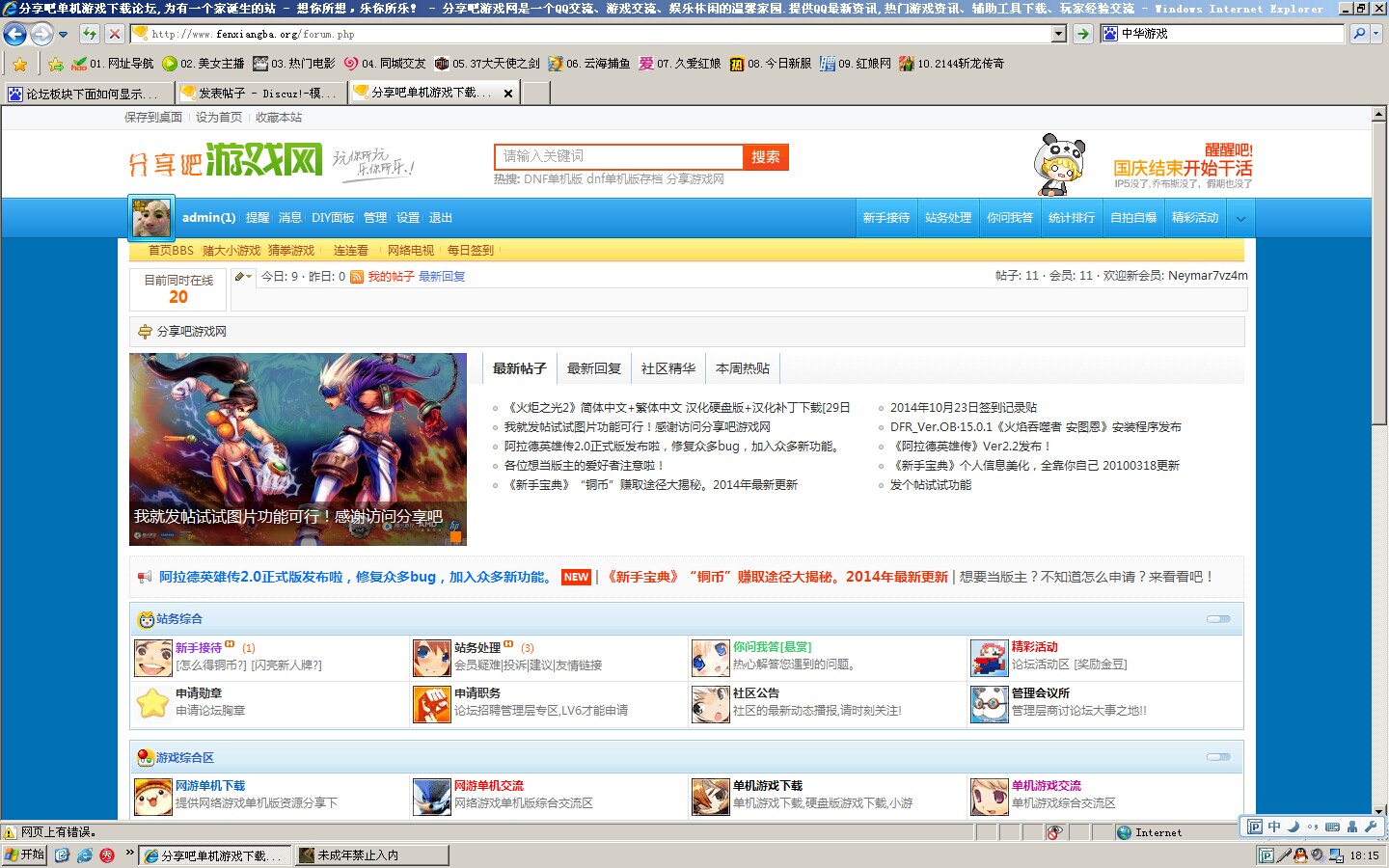Switch to 论坛板块下面如何显示 browser tab
This screenshot has width=1389, height=868.
pyautogui.click(x=88, y=94)
